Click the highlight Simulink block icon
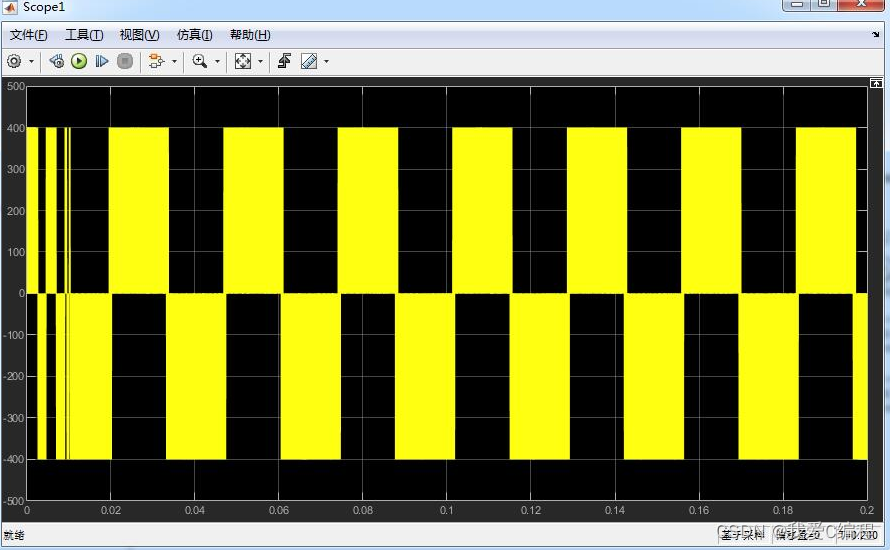This screenshot has height=550, width=890. pos(155,61)
